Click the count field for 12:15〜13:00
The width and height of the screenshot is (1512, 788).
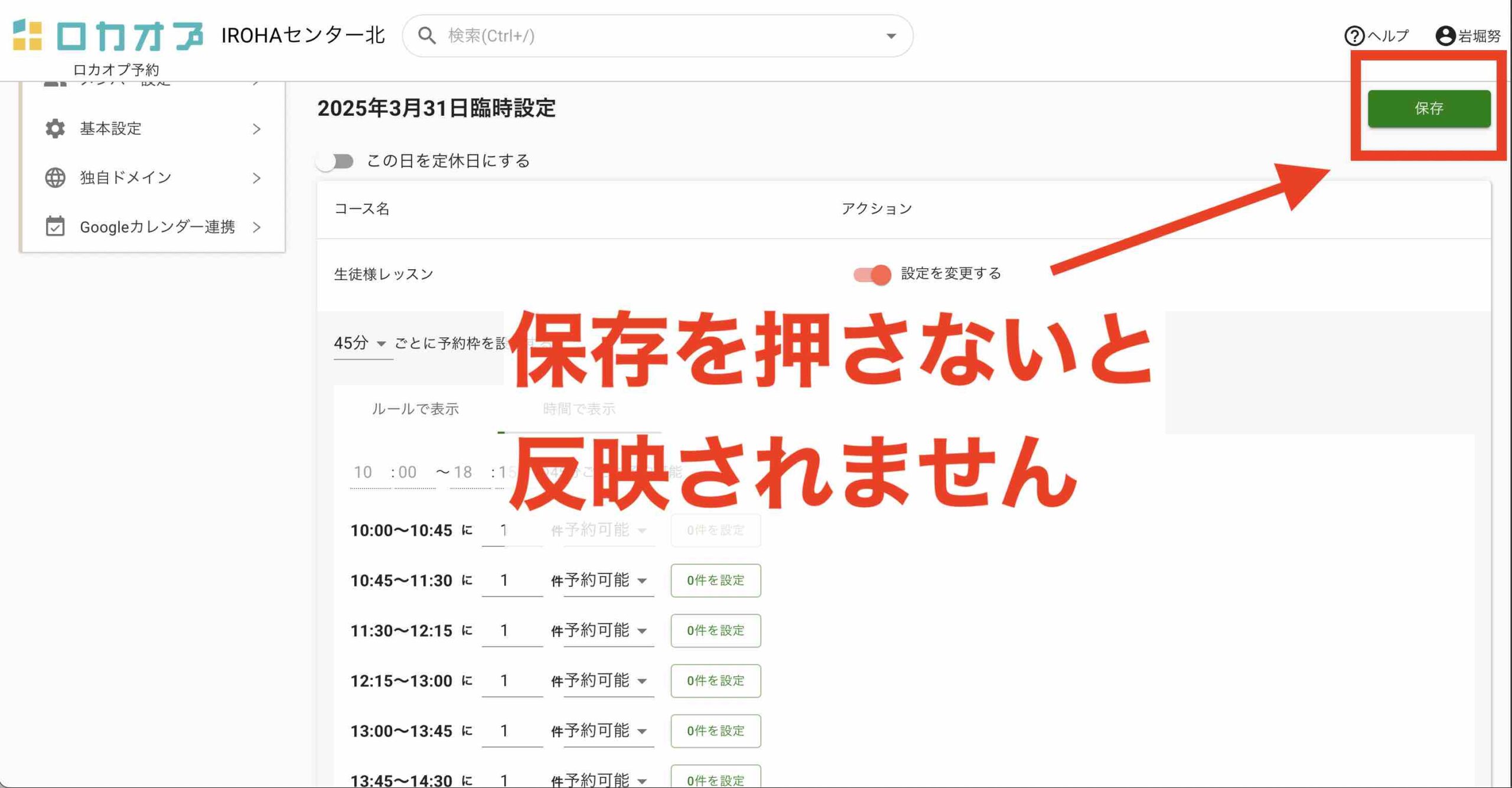click(511, 680)
